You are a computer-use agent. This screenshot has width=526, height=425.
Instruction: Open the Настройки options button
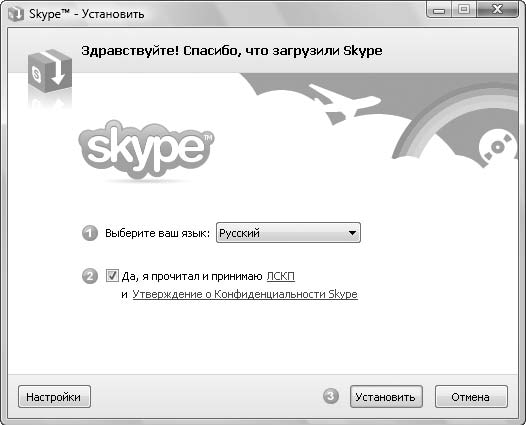click(54, 397)
